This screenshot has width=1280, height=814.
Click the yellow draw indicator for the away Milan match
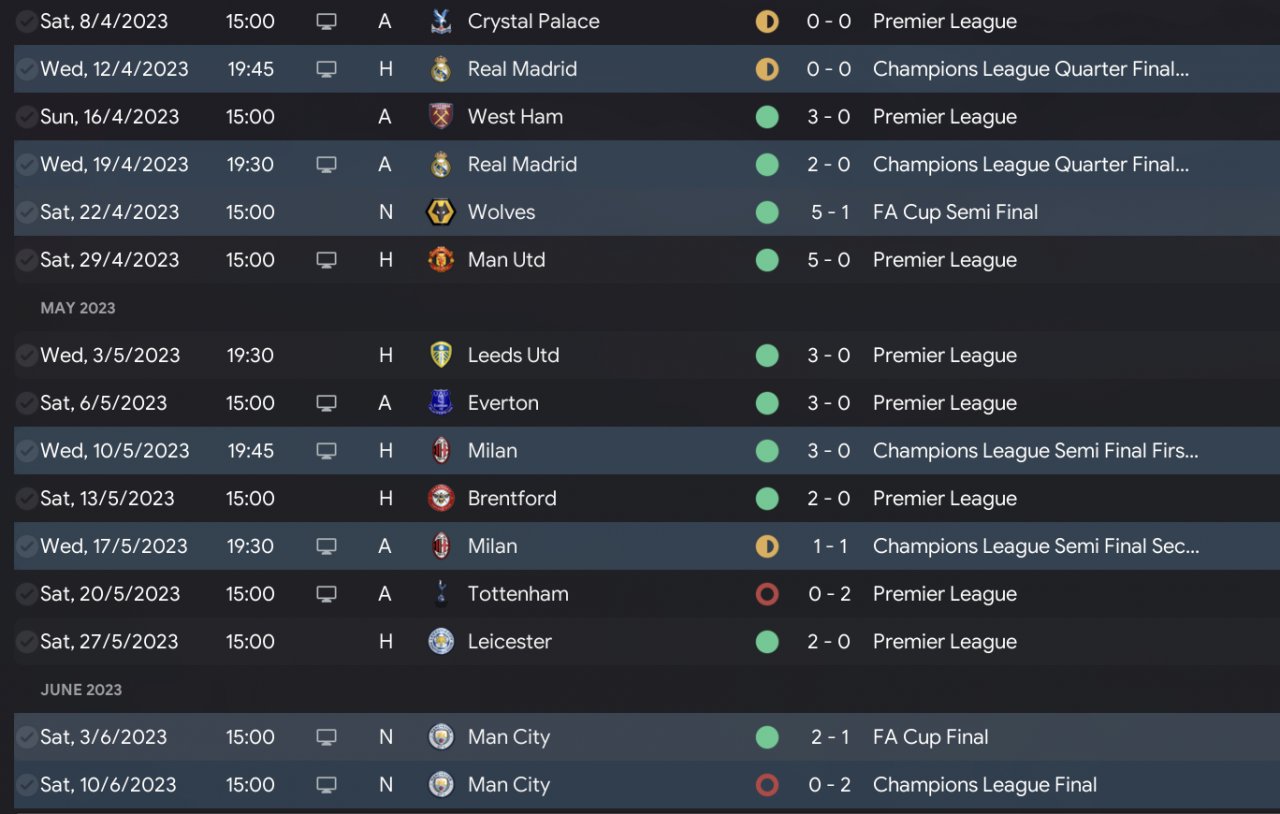[x=767, y=546]
